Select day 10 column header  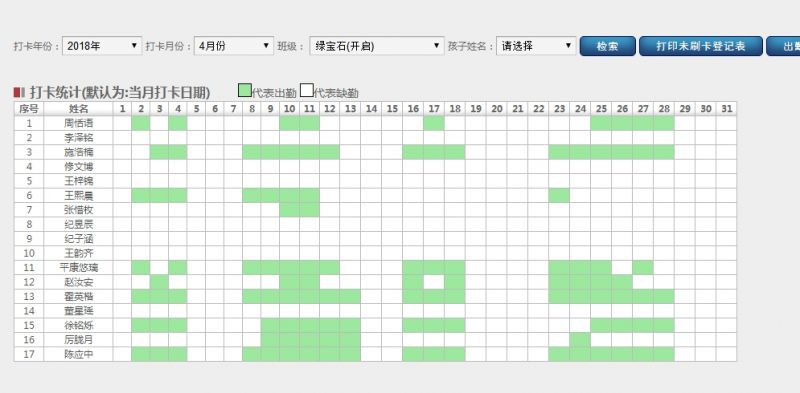click(289, 109)
